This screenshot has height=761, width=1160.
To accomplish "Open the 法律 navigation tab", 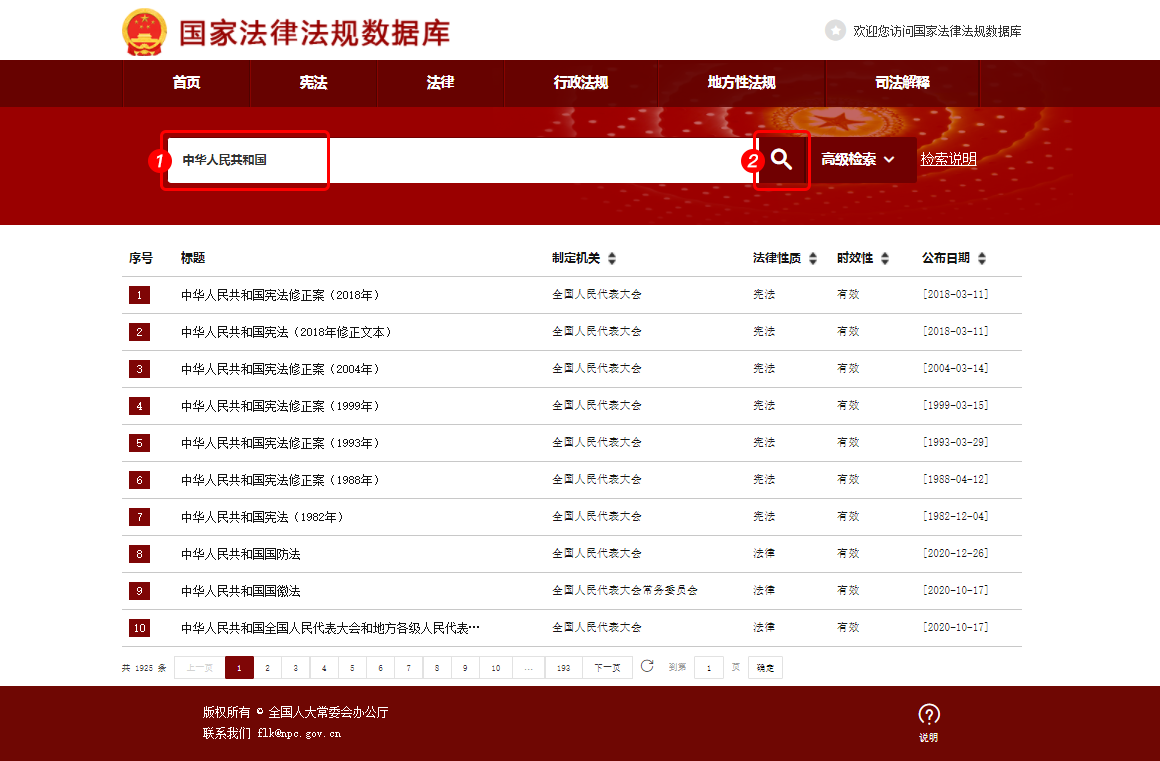I will (x=440, y=83).
